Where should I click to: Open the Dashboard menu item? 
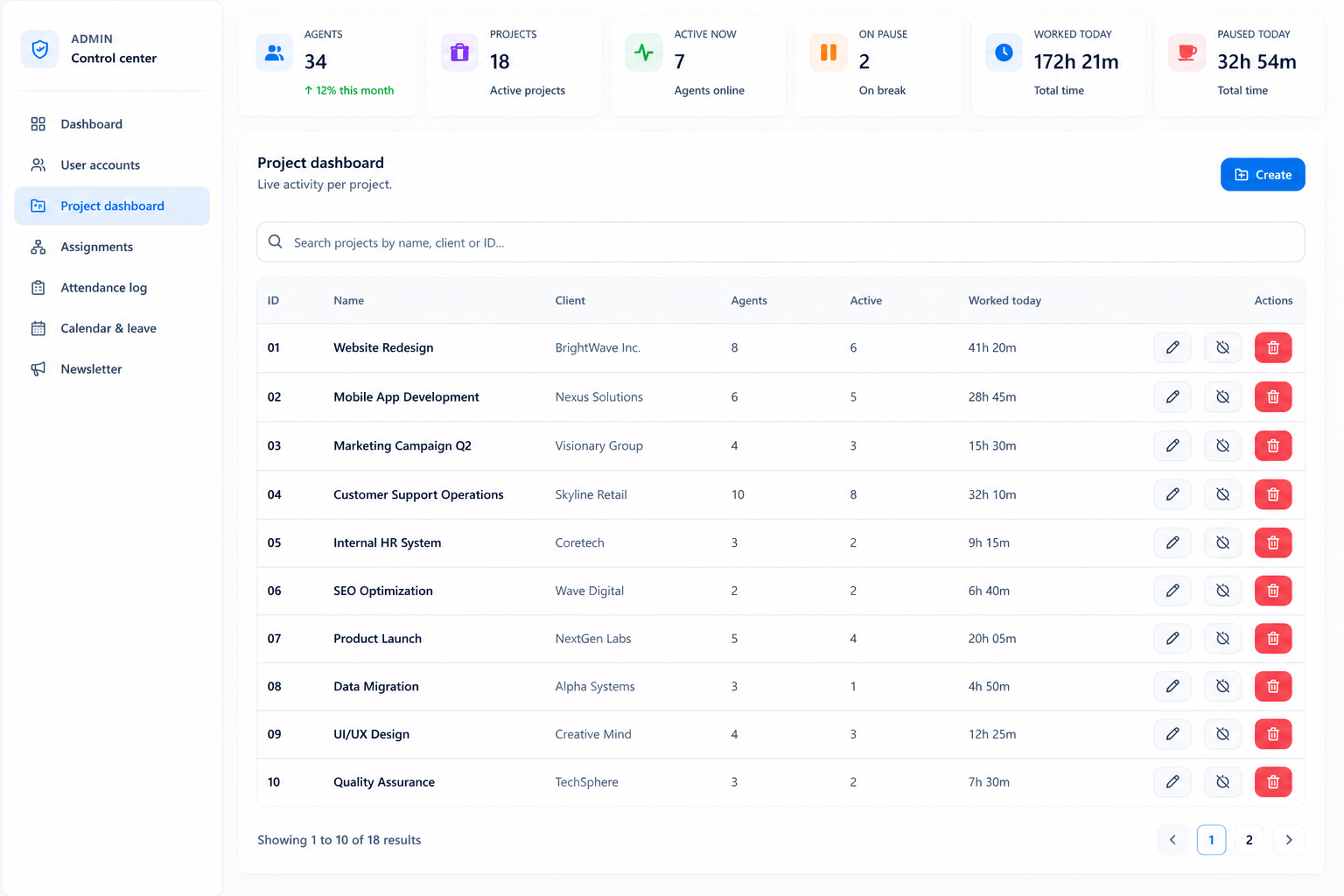(112, 124)
